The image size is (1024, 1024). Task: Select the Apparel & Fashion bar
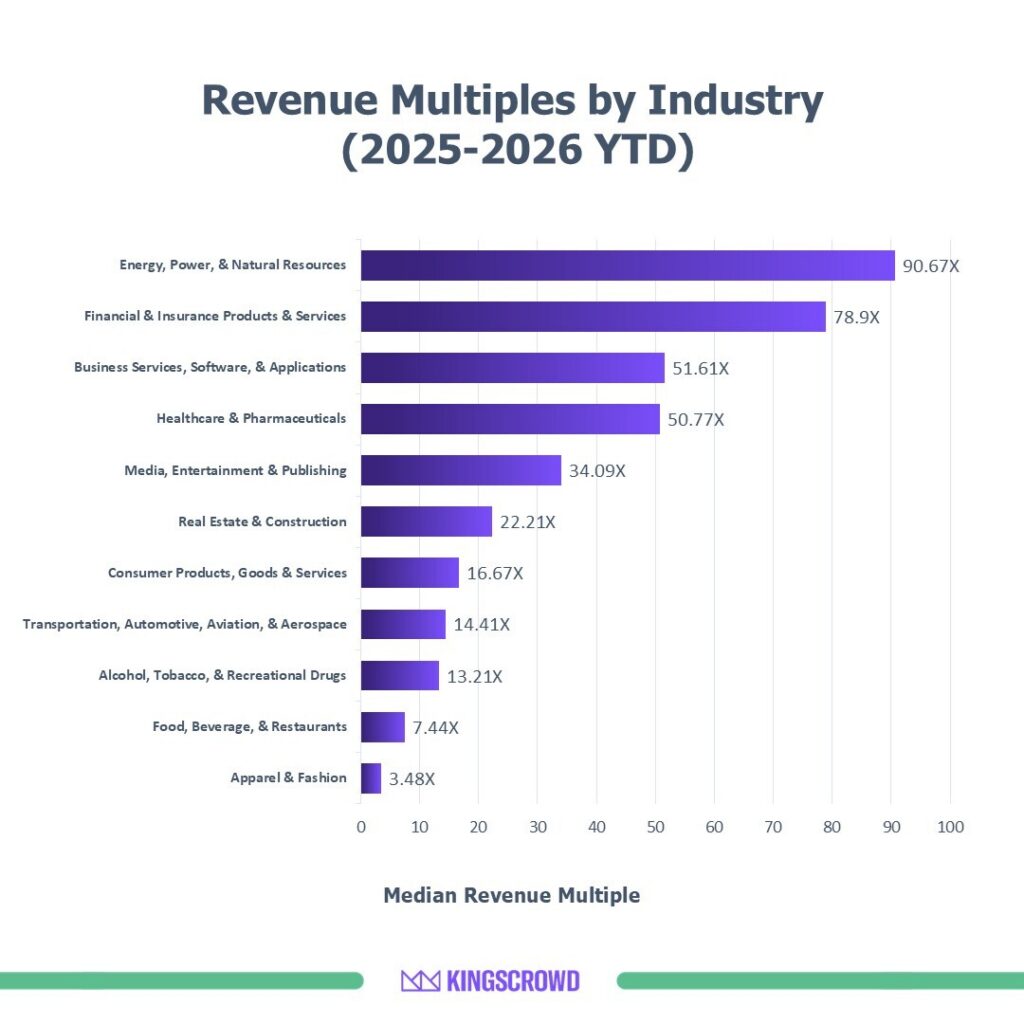pos(371,778)
